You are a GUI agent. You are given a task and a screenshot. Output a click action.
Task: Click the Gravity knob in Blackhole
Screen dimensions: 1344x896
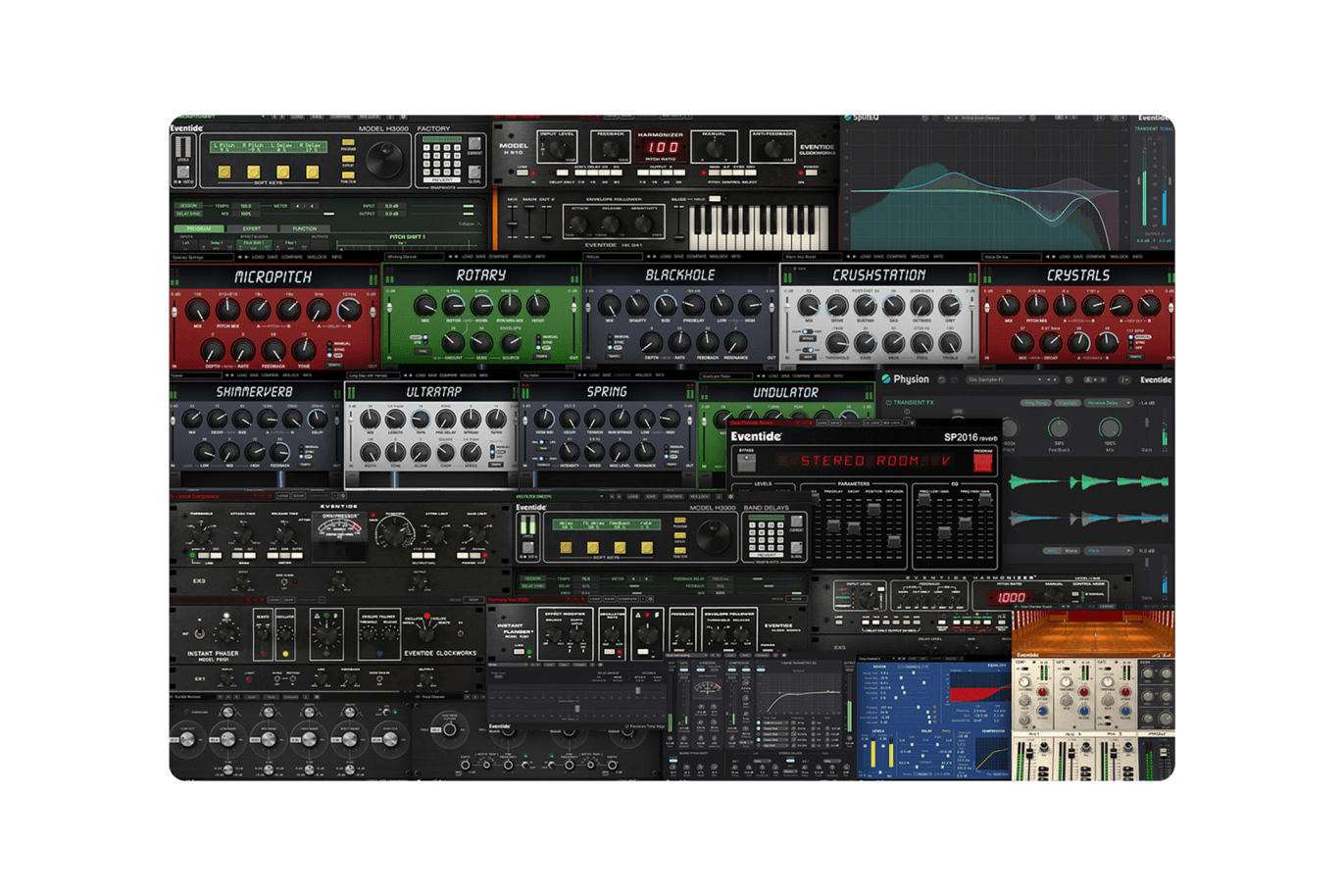(637, 306)
